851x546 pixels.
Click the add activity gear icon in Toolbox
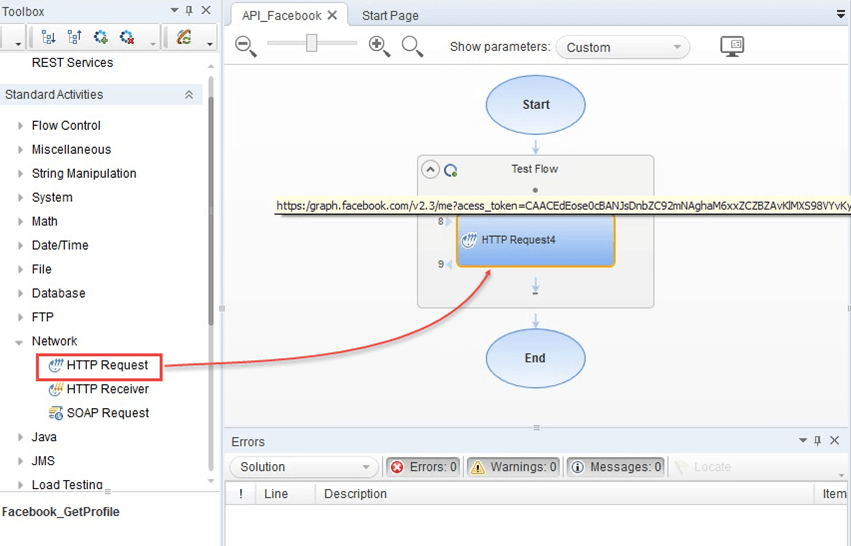101,38
